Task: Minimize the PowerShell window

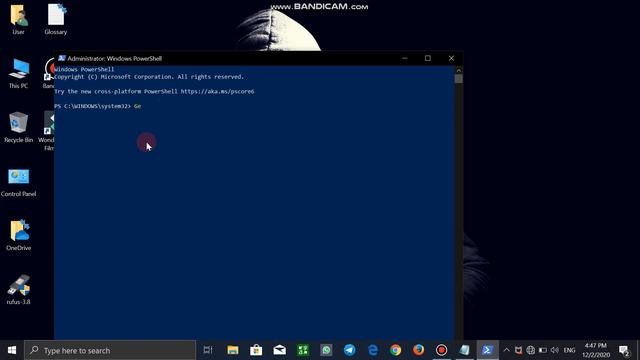Action: [x=404, y=58]
